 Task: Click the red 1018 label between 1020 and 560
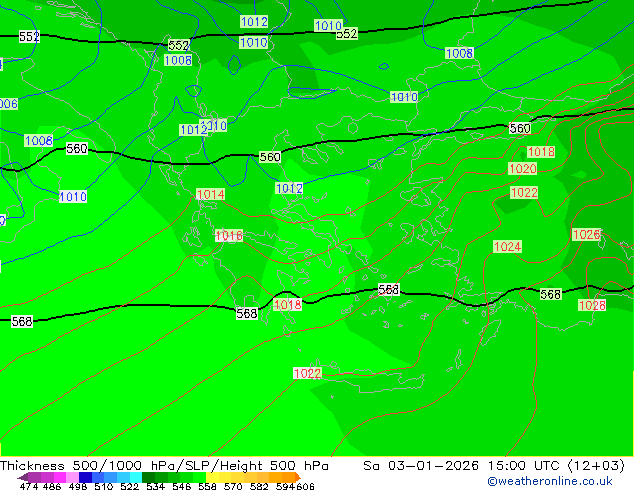tap(541, 152)
